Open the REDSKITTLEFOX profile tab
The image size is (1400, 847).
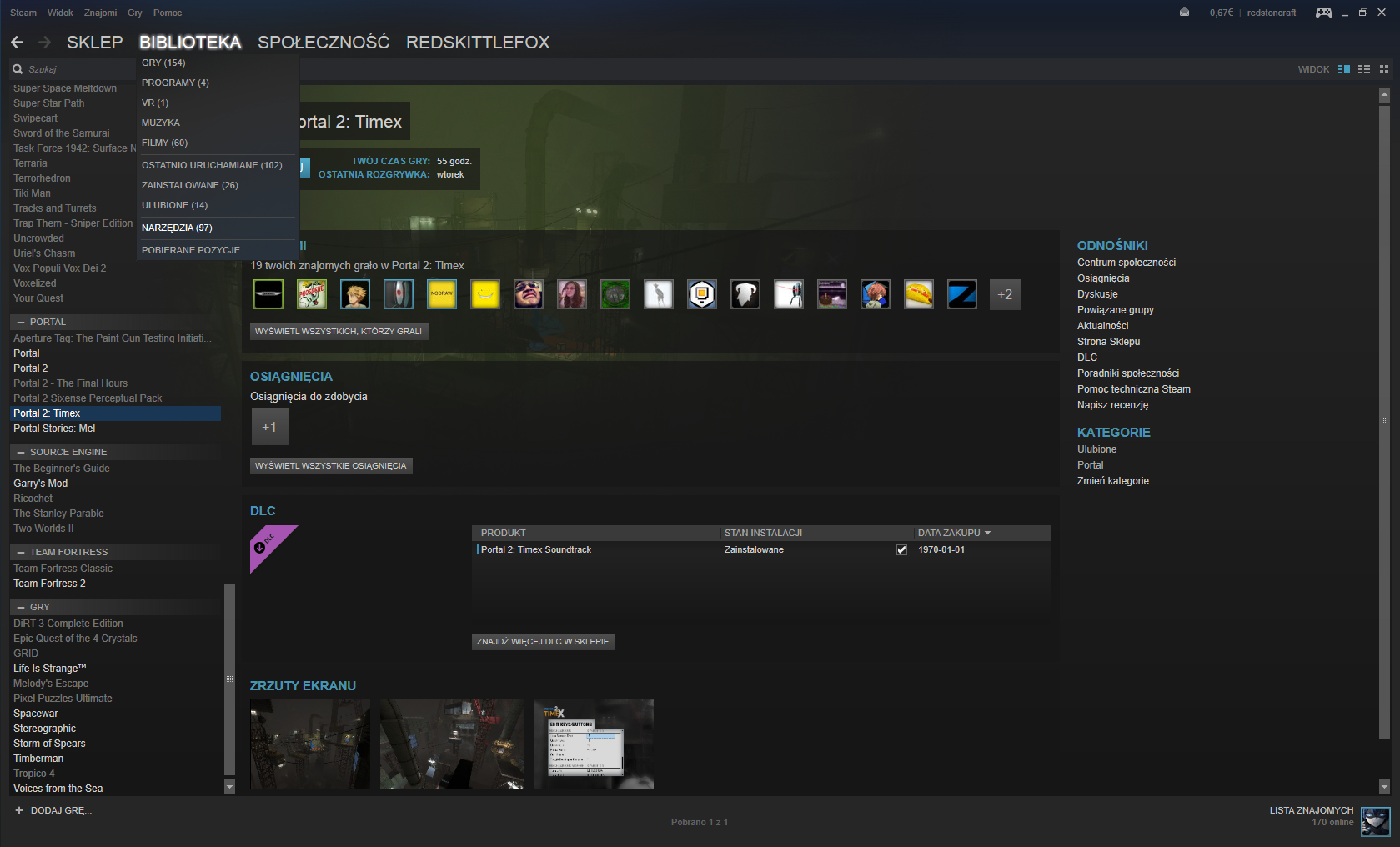point(478,43)
